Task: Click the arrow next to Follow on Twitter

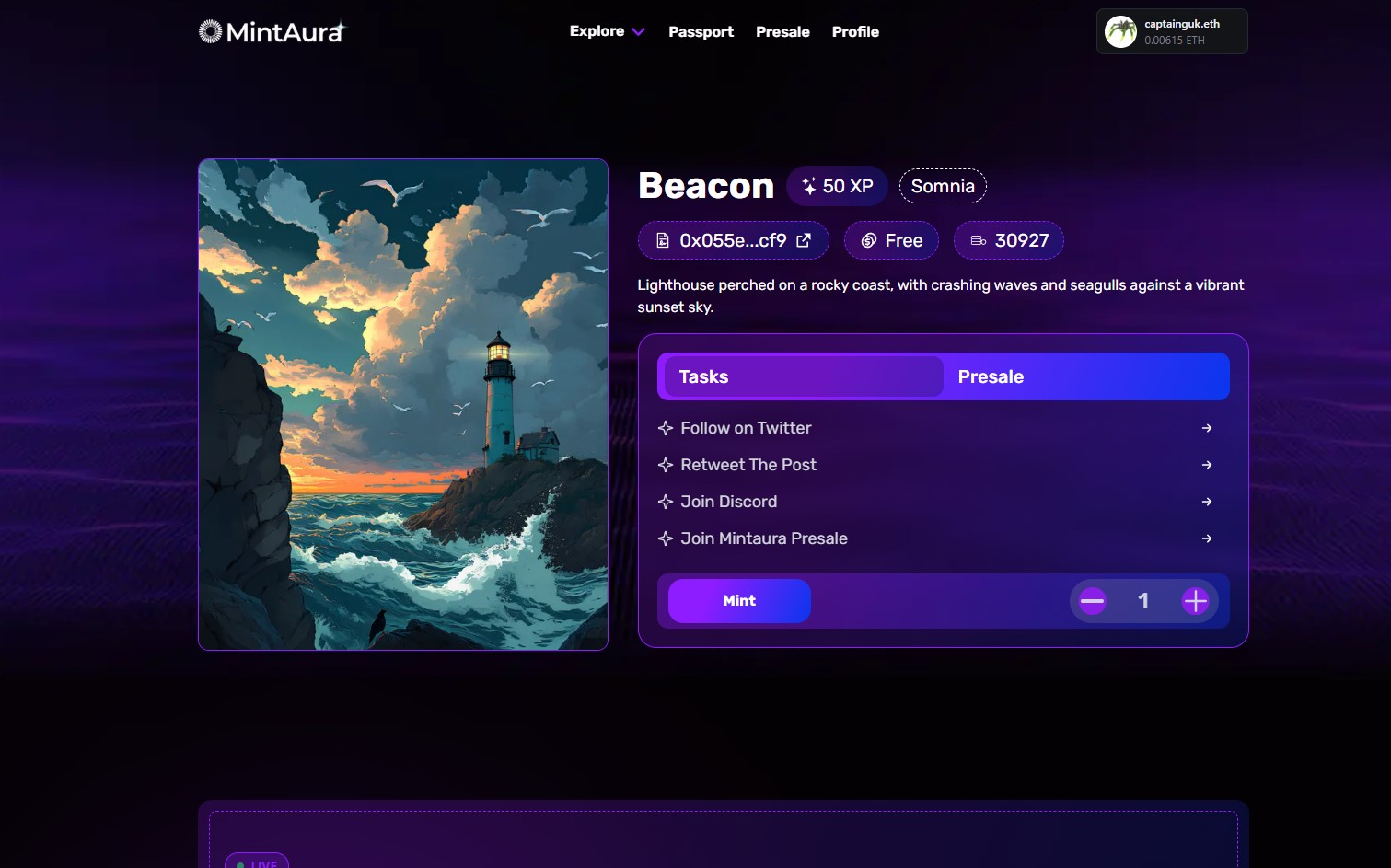Action: click(x=1207, y=428)
